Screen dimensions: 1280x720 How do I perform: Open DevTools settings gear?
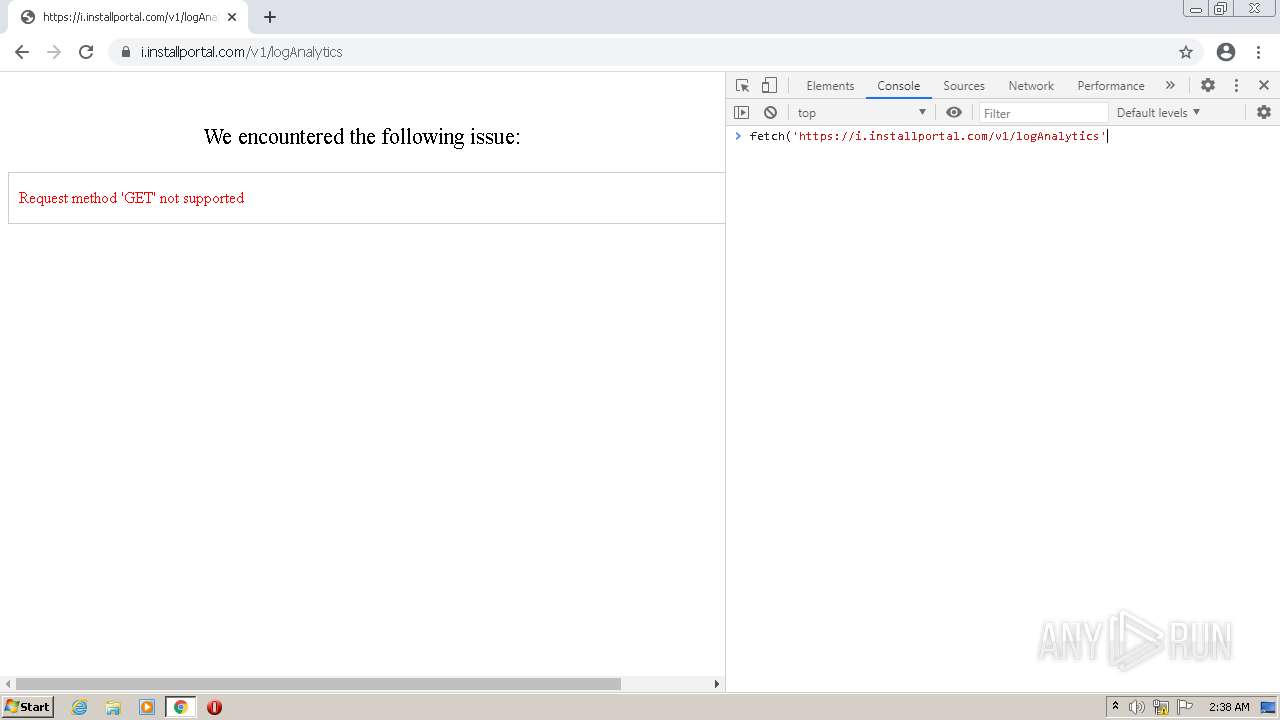(x=1208, y=86)
